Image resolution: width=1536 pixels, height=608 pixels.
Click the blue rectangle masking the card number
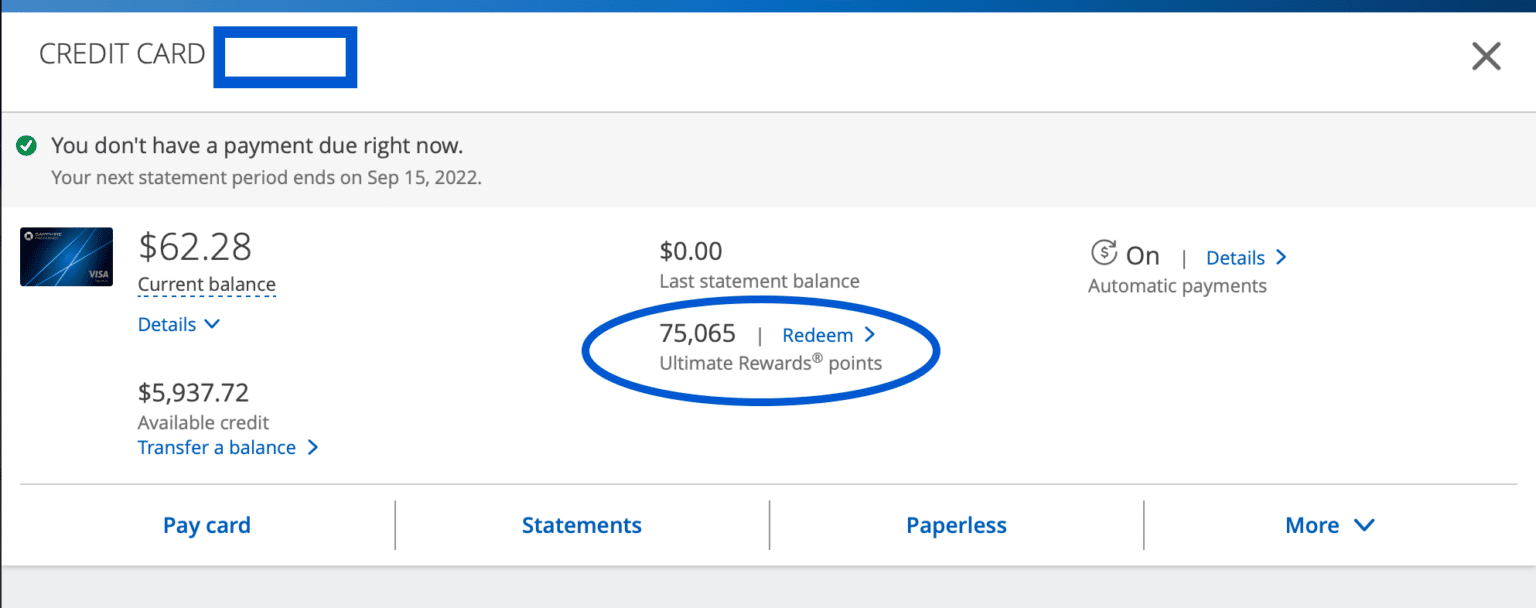coord(284,57)
